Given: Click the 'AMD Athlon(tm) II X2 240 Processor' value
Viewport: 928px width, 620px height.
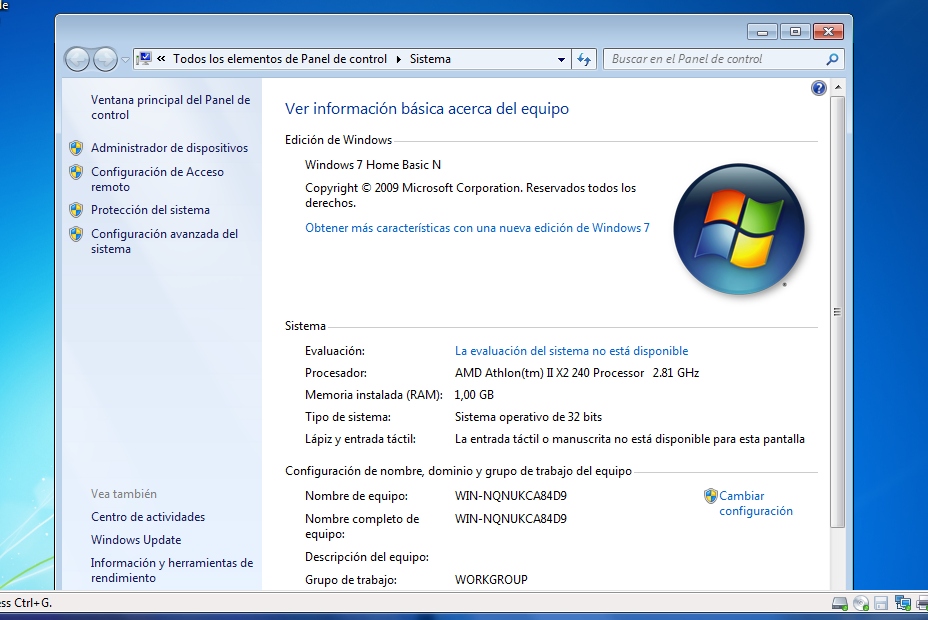Looking at the screenshot, I should coord(549,373).
